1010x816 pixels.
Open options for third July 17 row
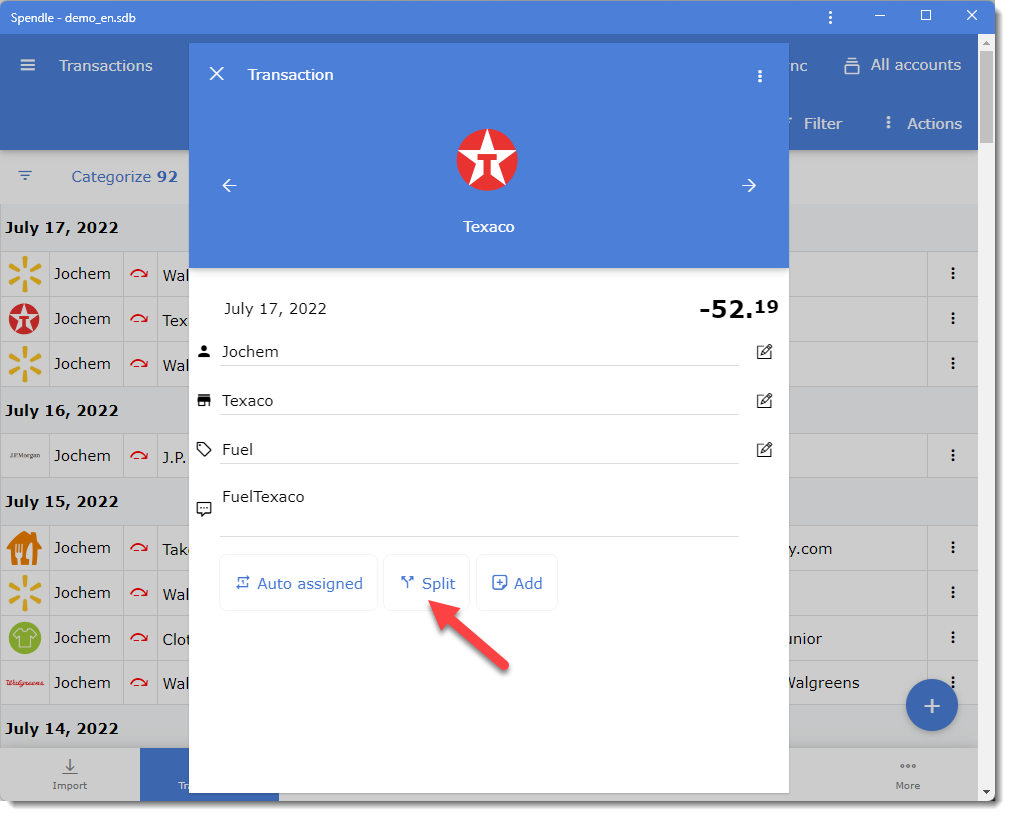(x=953, y=364)
